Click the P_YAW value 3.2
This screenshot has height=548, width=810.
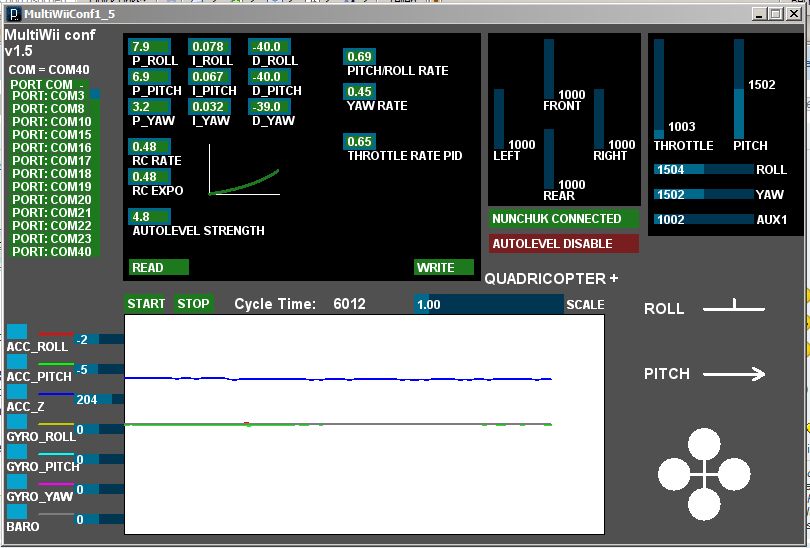coord(149,106)
